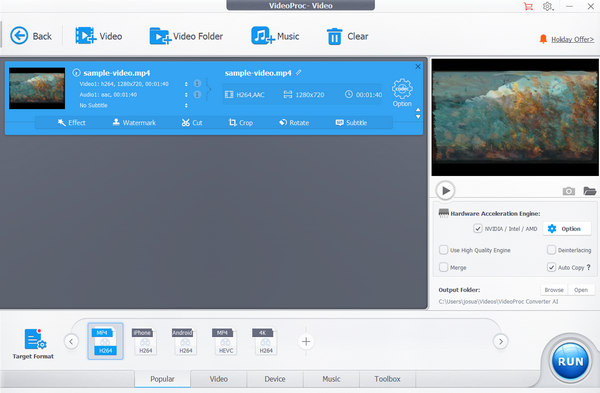The image size is (600, 393).
Task: Switch to the Music tab
Action: click(x=331, y=379)
